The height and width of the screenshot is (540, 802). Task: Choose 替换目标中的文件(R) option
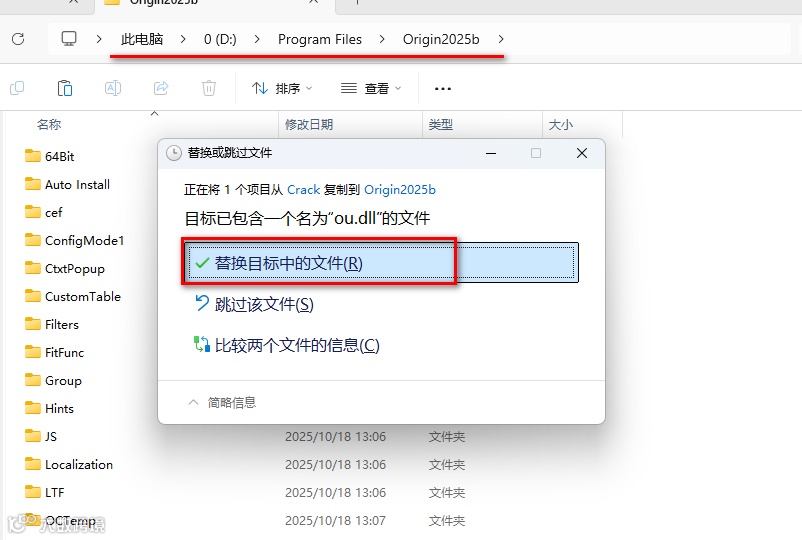(381, 262)
